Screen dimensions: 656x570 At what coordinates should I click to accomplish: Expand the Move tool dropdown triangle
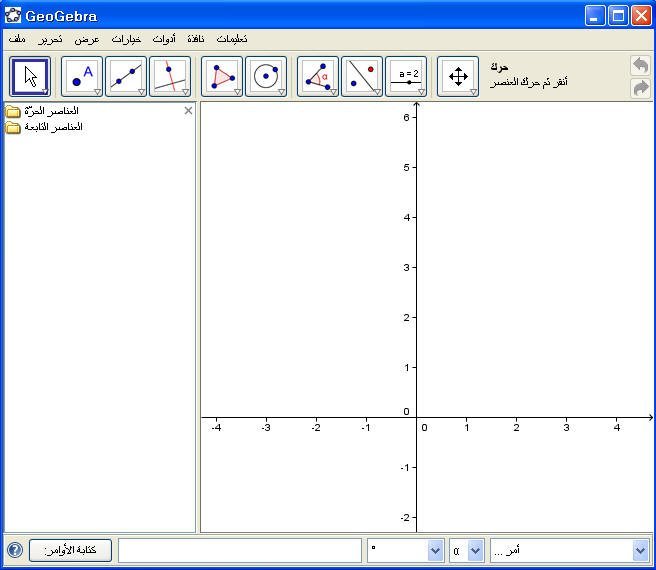coord(45,92)
